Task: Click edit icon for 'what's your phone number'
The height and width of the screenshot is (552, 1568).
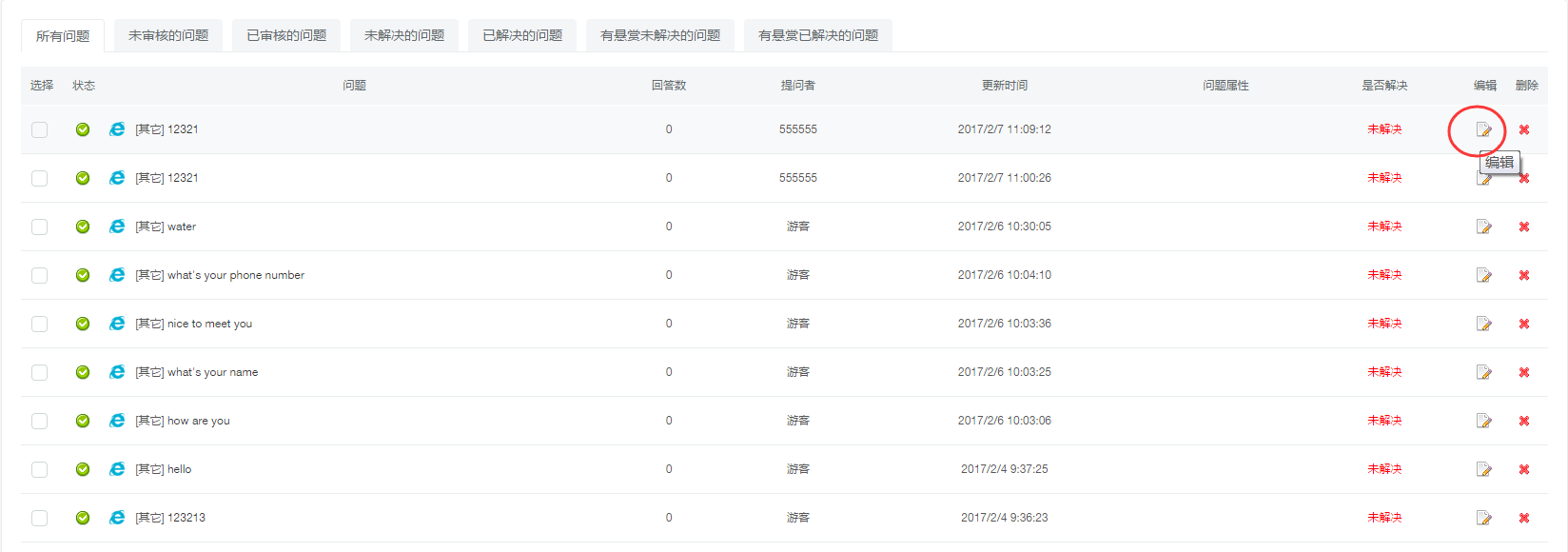Action: pyautogui.click(x=1483, y=275)
